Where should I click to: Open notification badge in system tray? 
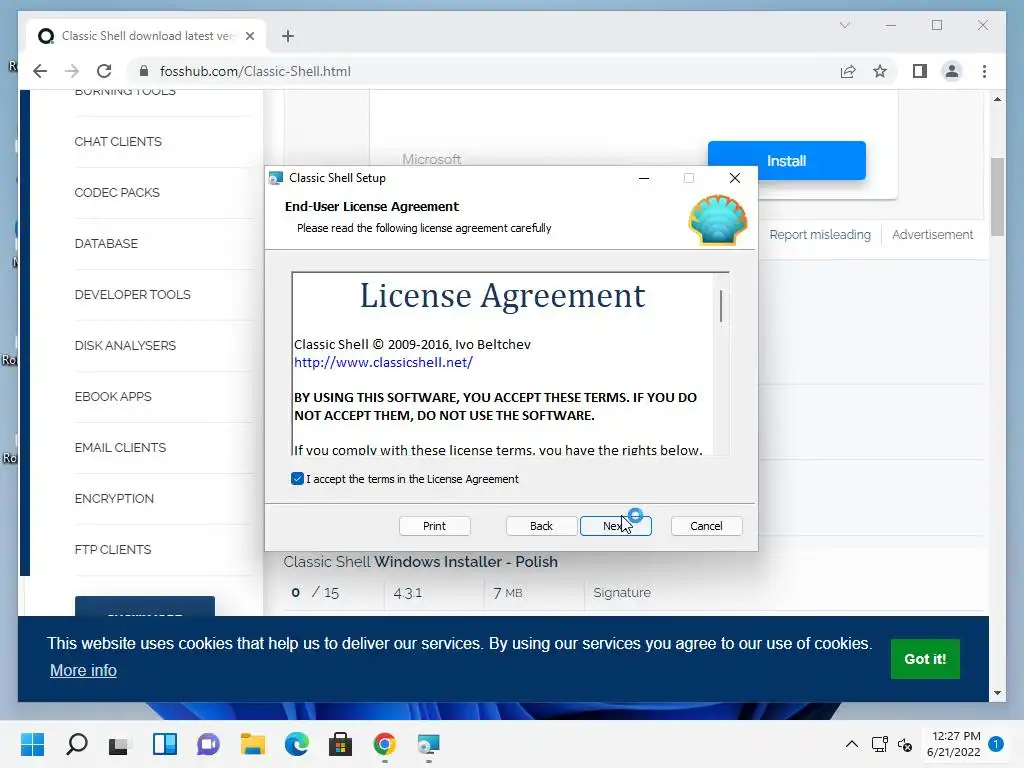point(996,744)
